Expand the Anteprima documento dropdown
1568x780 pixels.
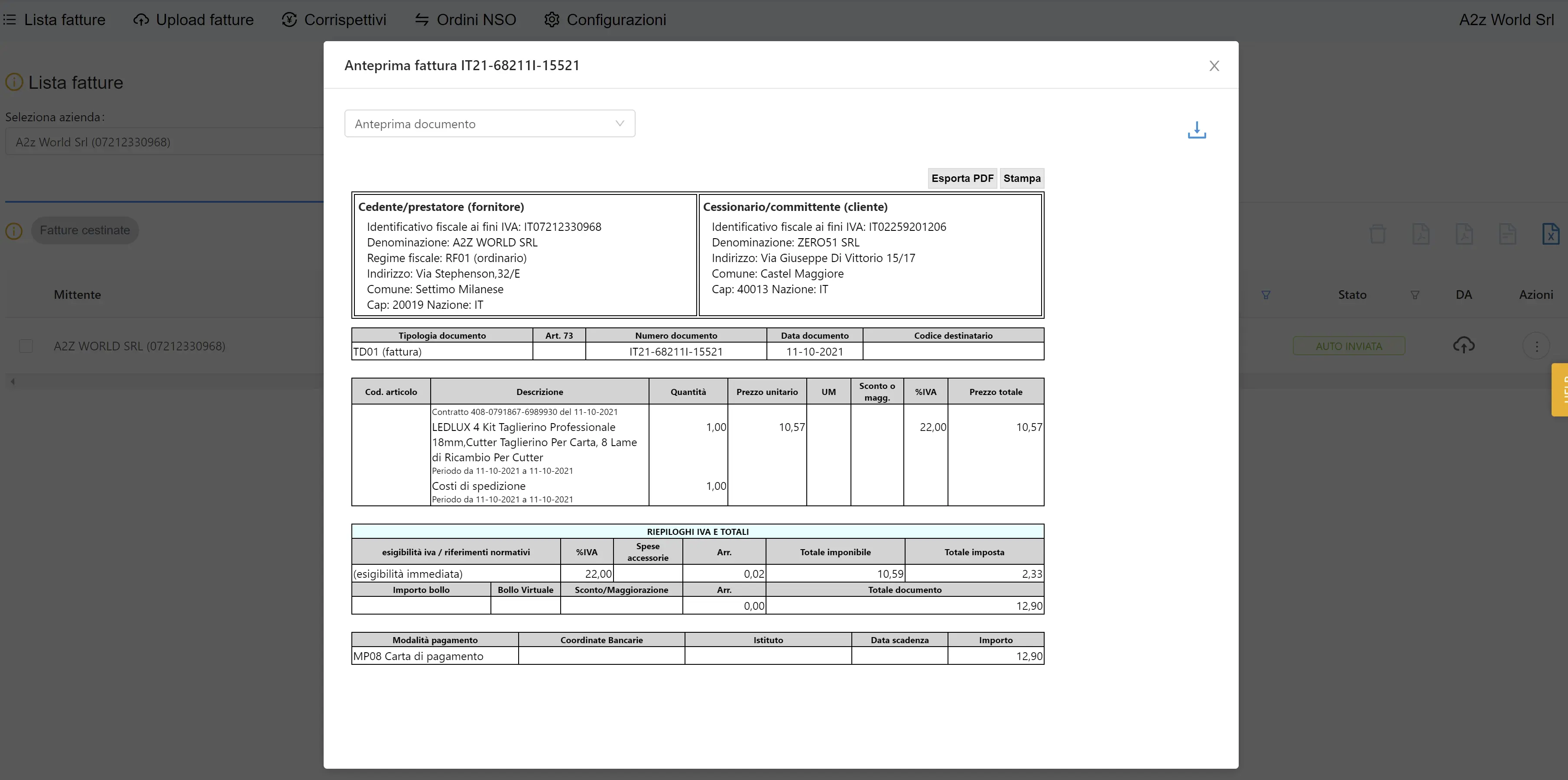point(490,123)
